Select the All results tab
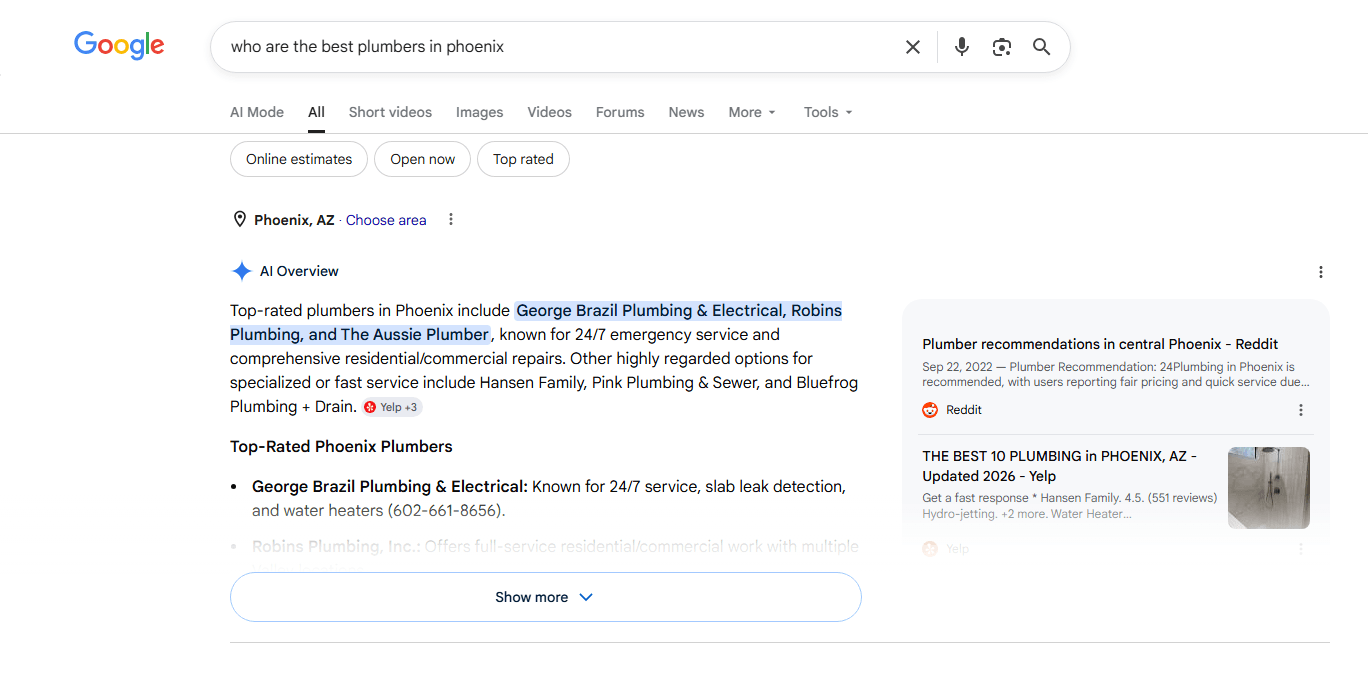The width and height of the screenshot is (1368, 676). 316,112
